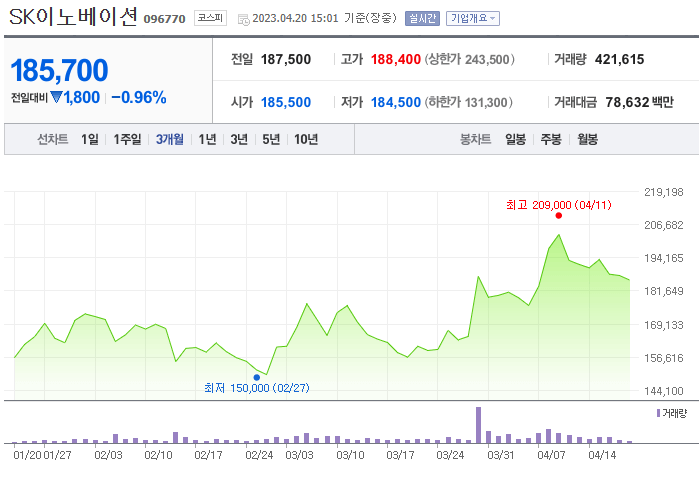Click the 최고 209,000 (04/11) label
The width and height of the screenshot is (699, 477).
tap(559, 205)
